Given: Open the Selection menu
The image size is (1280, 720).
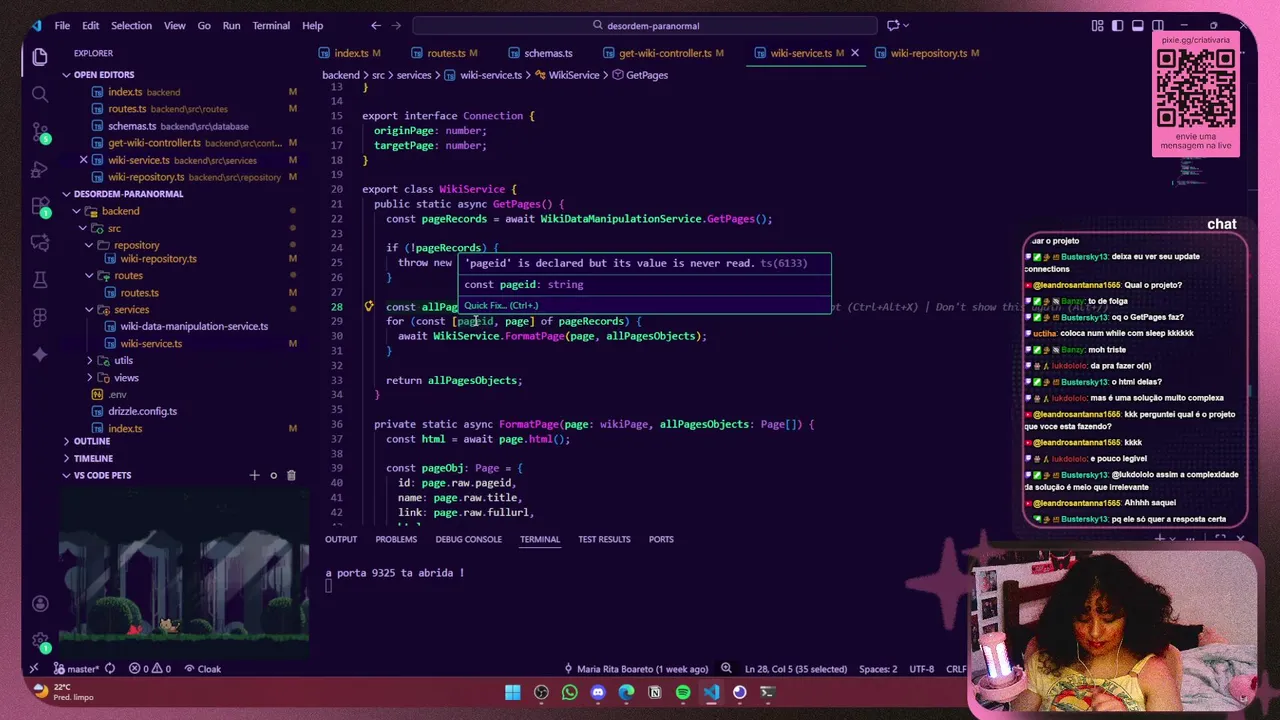Looking at the screenshot, I should [x=131, y=25].
